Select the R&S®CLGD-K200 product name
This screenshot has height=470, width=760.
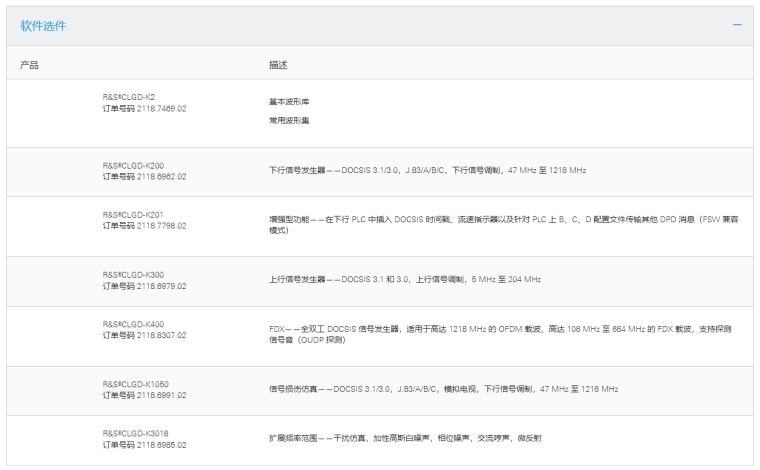point(133,165)
